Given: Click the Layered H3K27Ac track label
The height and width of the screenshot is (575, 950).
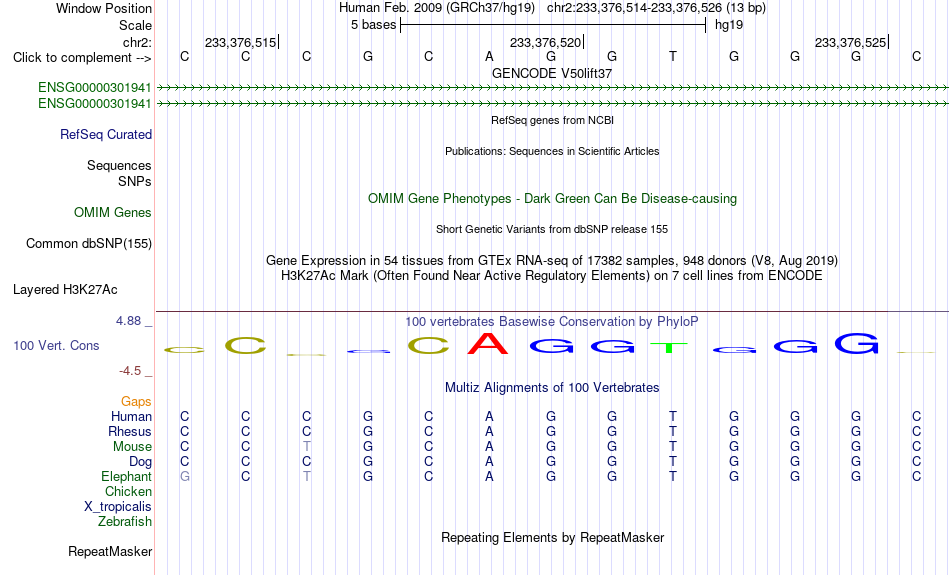Looking at the screenshot, I should [65, 290].
